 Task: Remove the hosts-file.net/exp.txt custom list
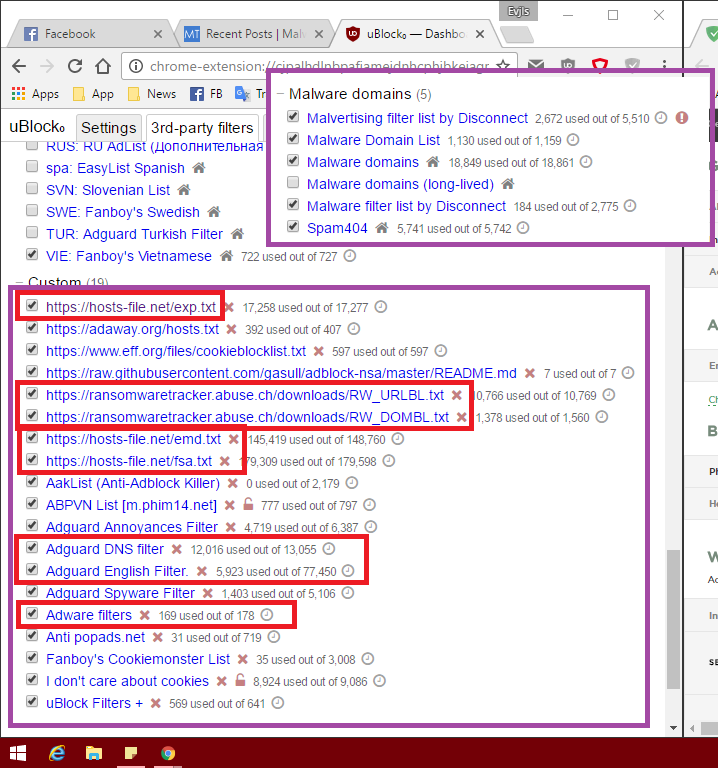229,308
